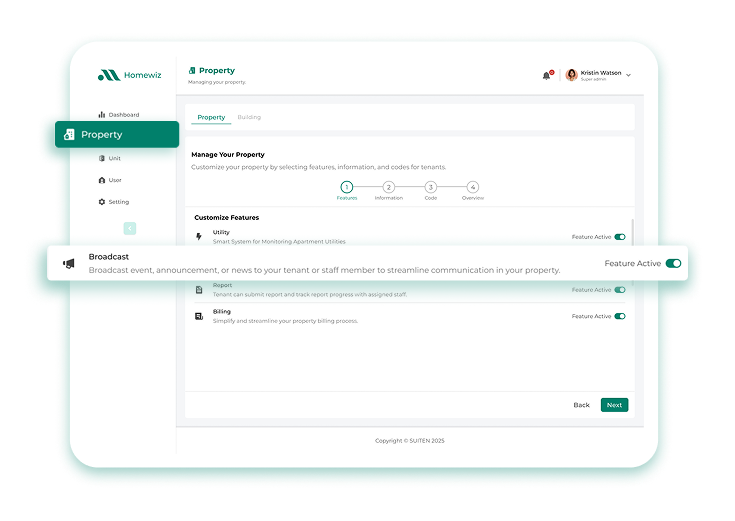
Task: Click the Copyright SUITEN 2025 footer text
Action: click(x=410, y=441)
